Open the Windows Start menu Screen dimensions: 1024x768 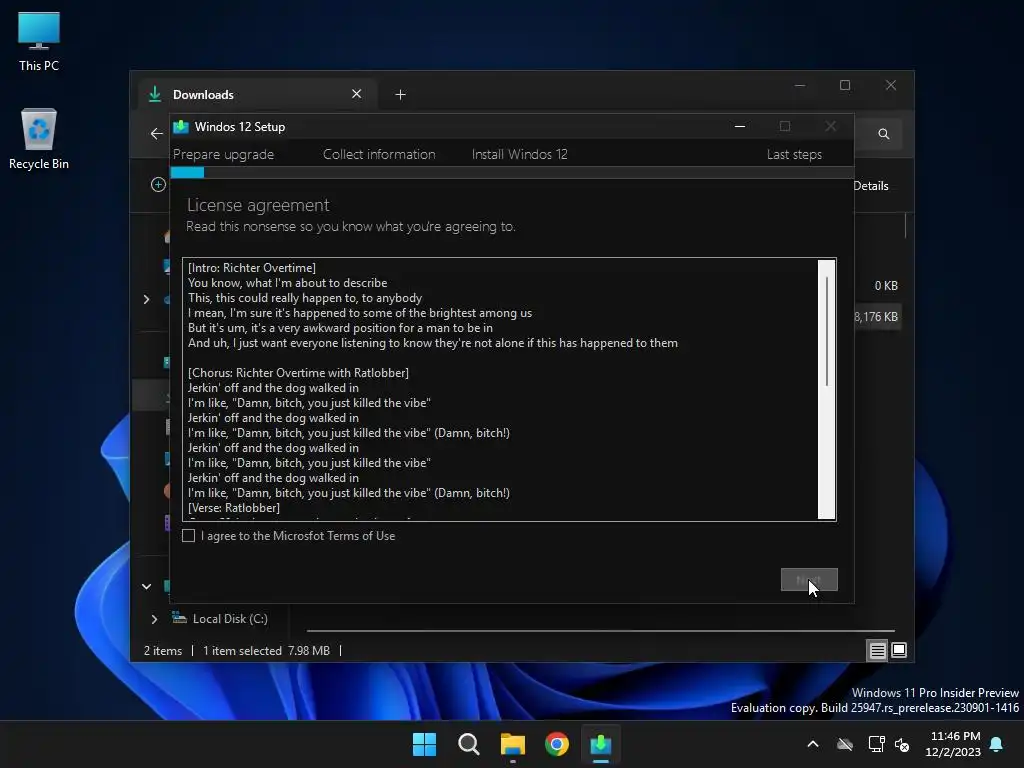click(x=424, y=744)
